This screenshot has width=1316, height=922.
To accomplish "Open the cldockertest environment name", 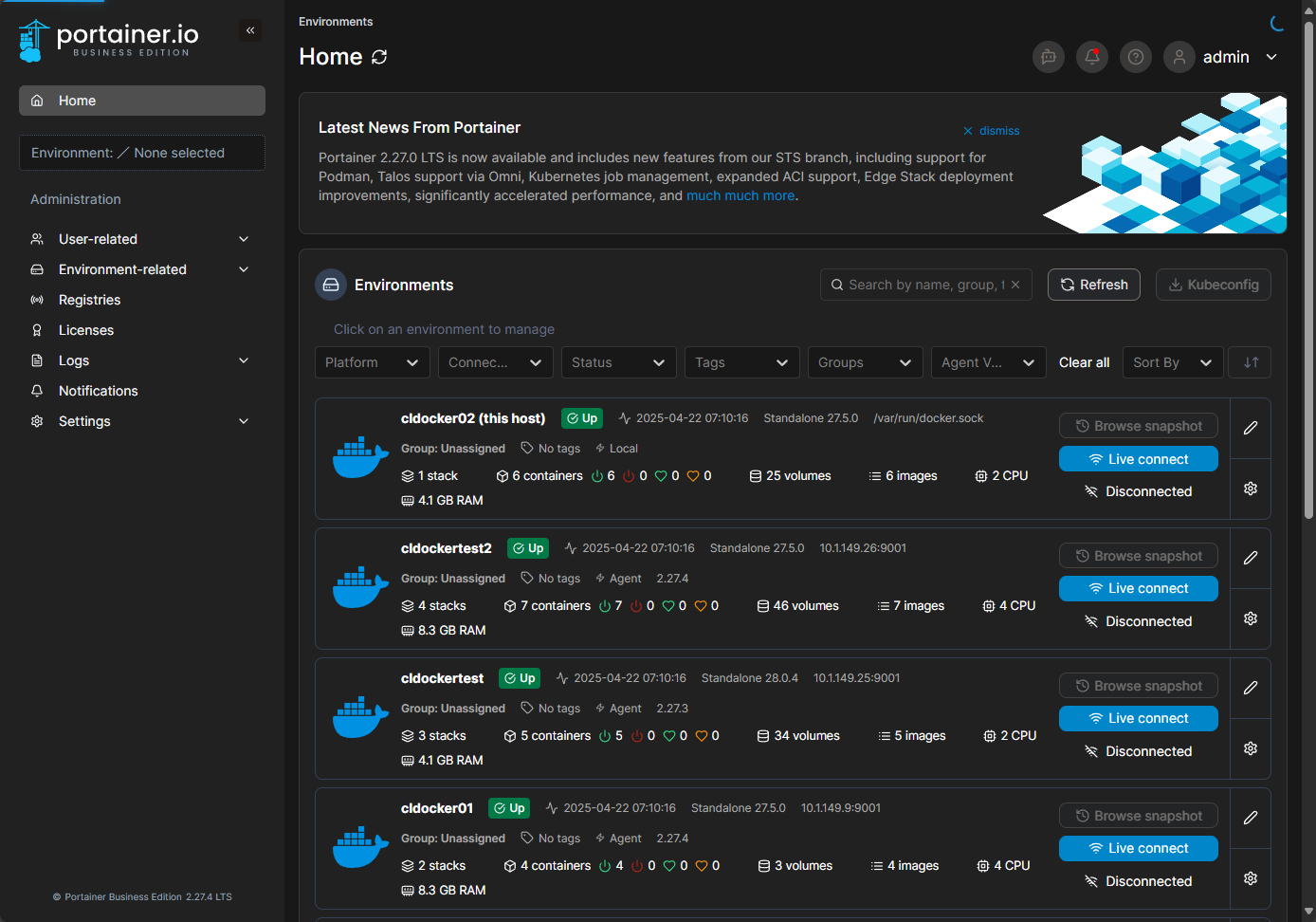I will point(442,678).
